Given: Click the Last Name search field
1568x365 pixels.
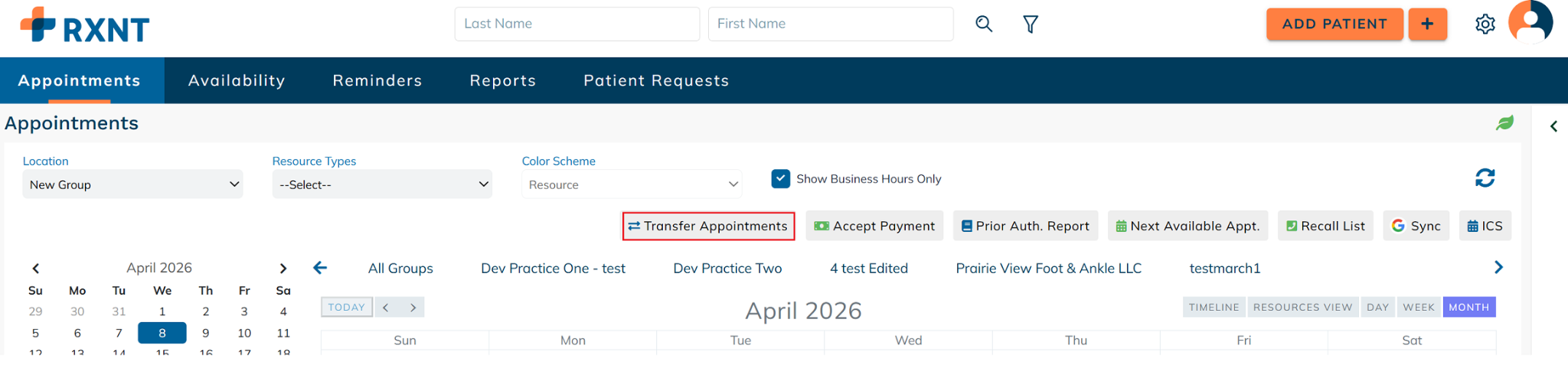Looking at the screenshot, I should pyautogui.click(x=577, y=24).
